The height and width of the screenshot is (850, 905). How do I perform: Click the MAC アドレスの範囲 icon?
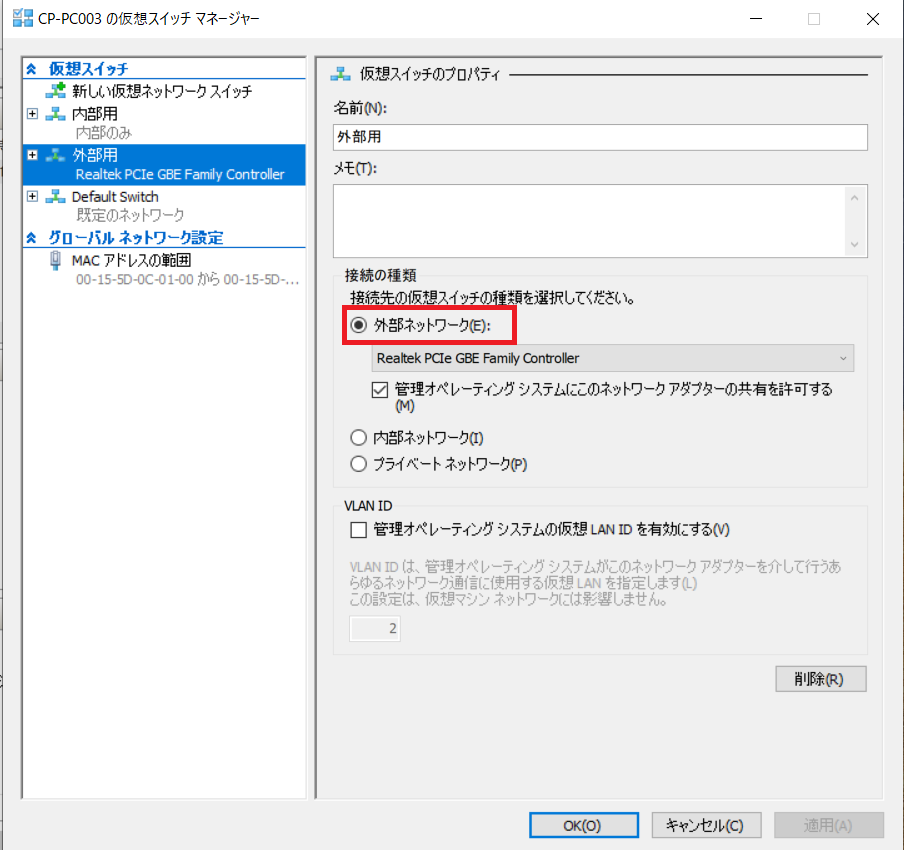(x=56, y=261)
